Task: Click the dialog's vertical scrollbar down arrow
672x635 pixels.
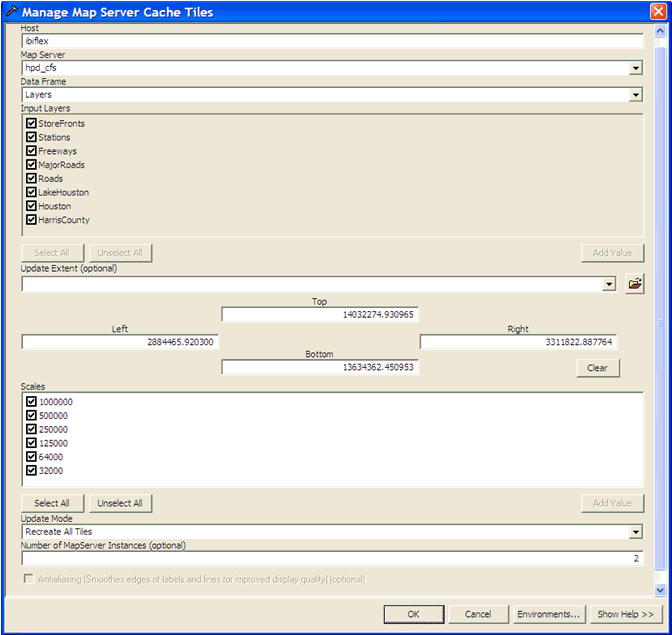Action: (x=658, y=589)
